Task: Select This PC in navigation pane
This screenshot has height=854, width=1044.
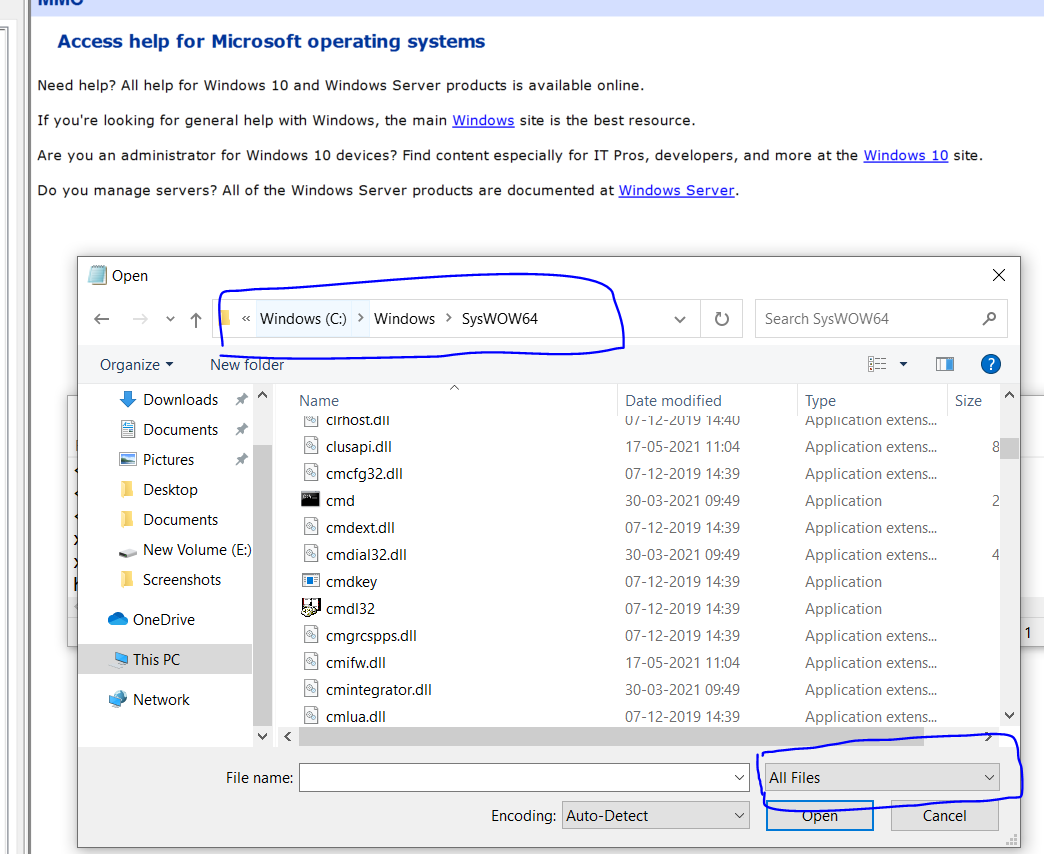Action: (x=156, y=659)
